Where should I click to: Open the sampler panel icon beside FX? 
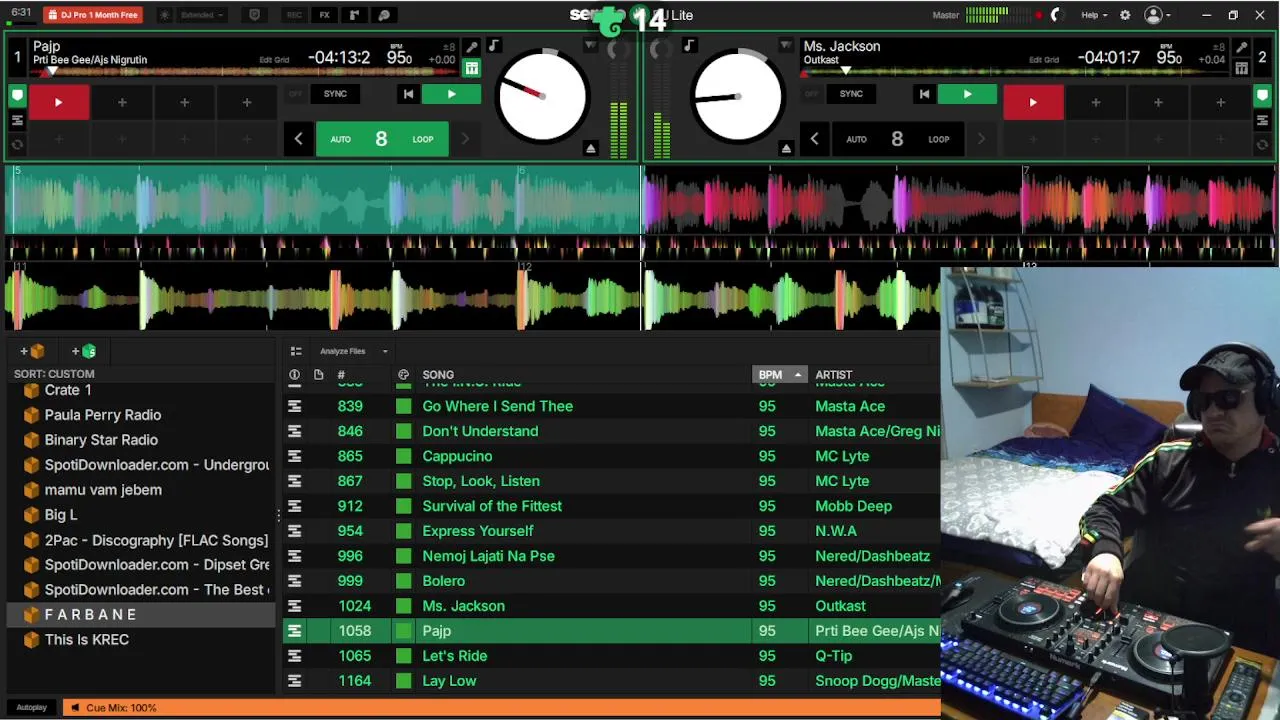(x=354, y=15)
